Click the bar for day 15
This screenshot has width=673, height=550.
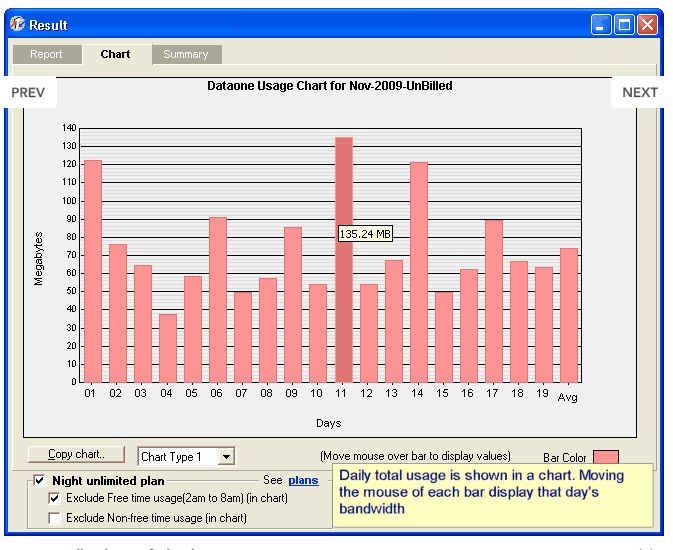coord(444,337)
